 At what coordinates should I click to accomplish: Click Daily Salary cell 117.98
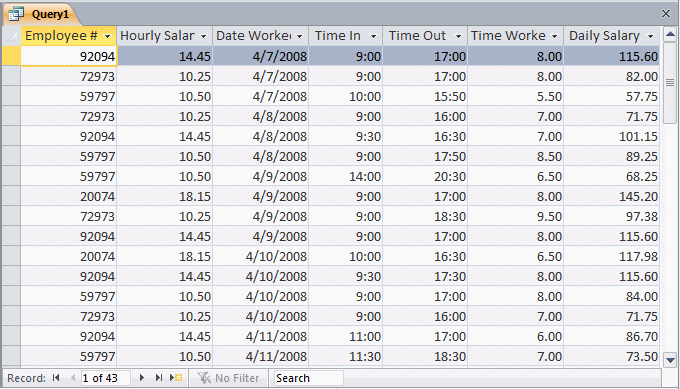(611, 256)
